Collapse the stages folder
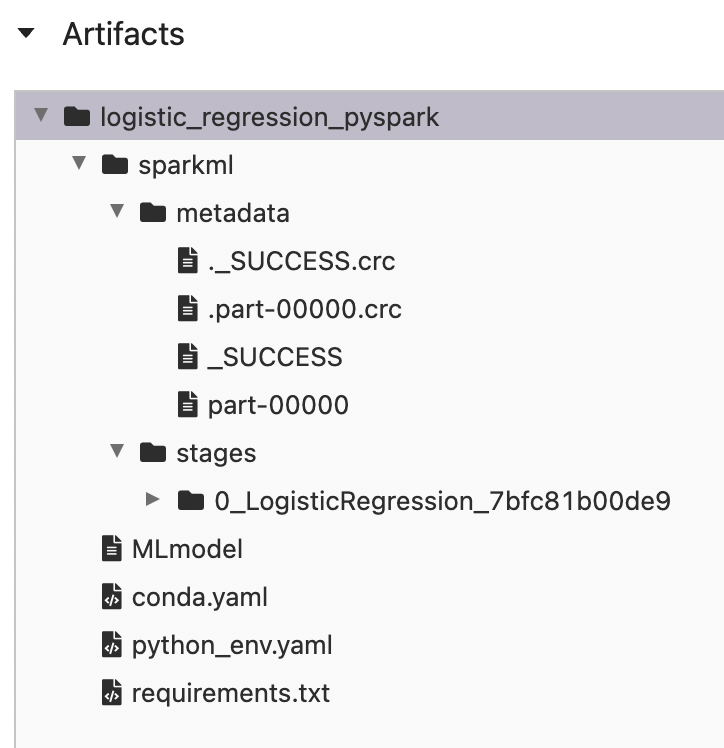This screenshot has height=748, width=724. pyautogui.click(x=118, y=452)
